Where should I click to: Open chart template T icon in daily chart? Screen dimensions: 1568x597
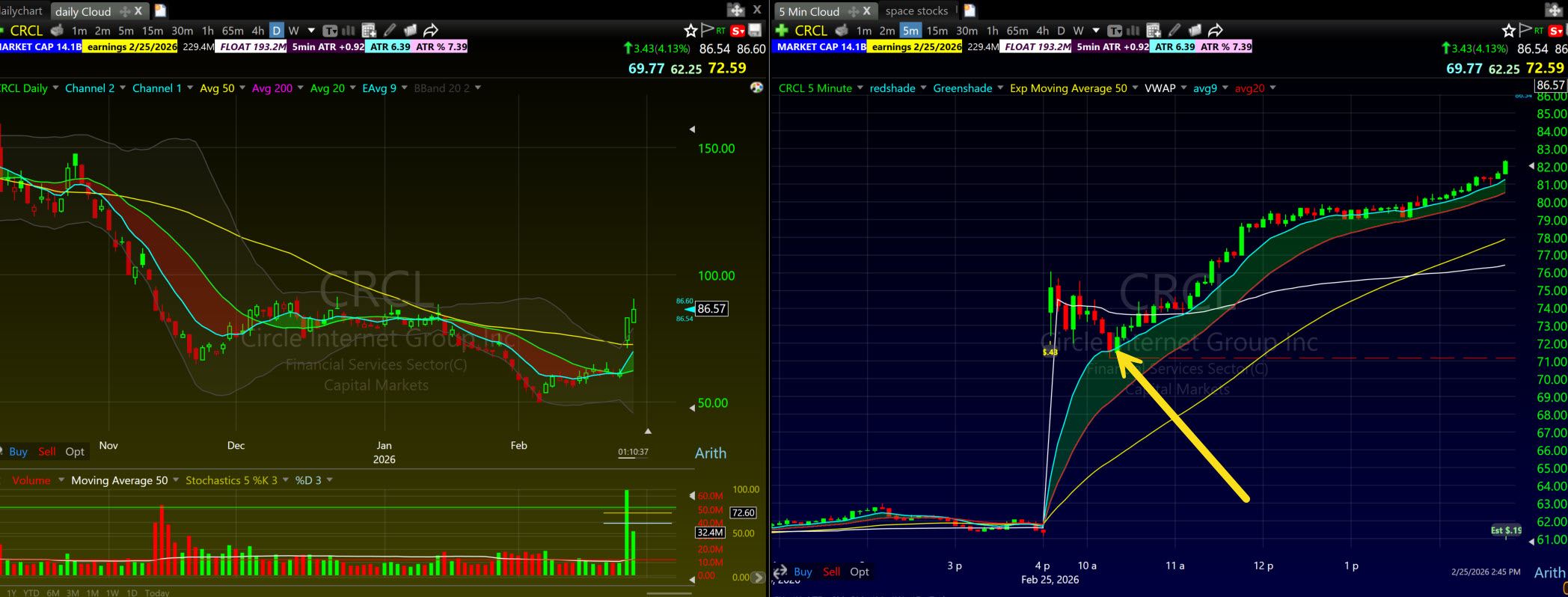tap(330, 30)
